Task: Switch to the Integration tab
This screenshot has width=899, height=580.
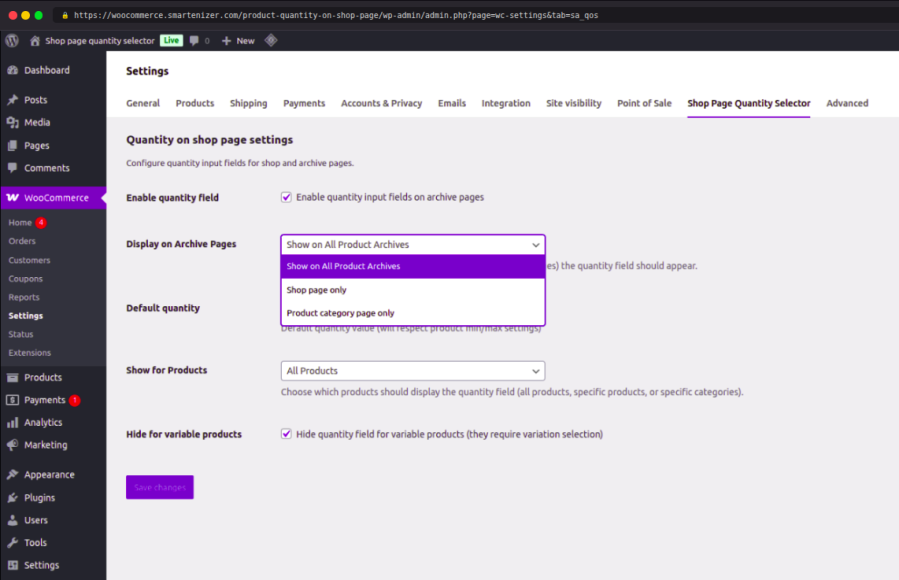Action: click(506, 103)
